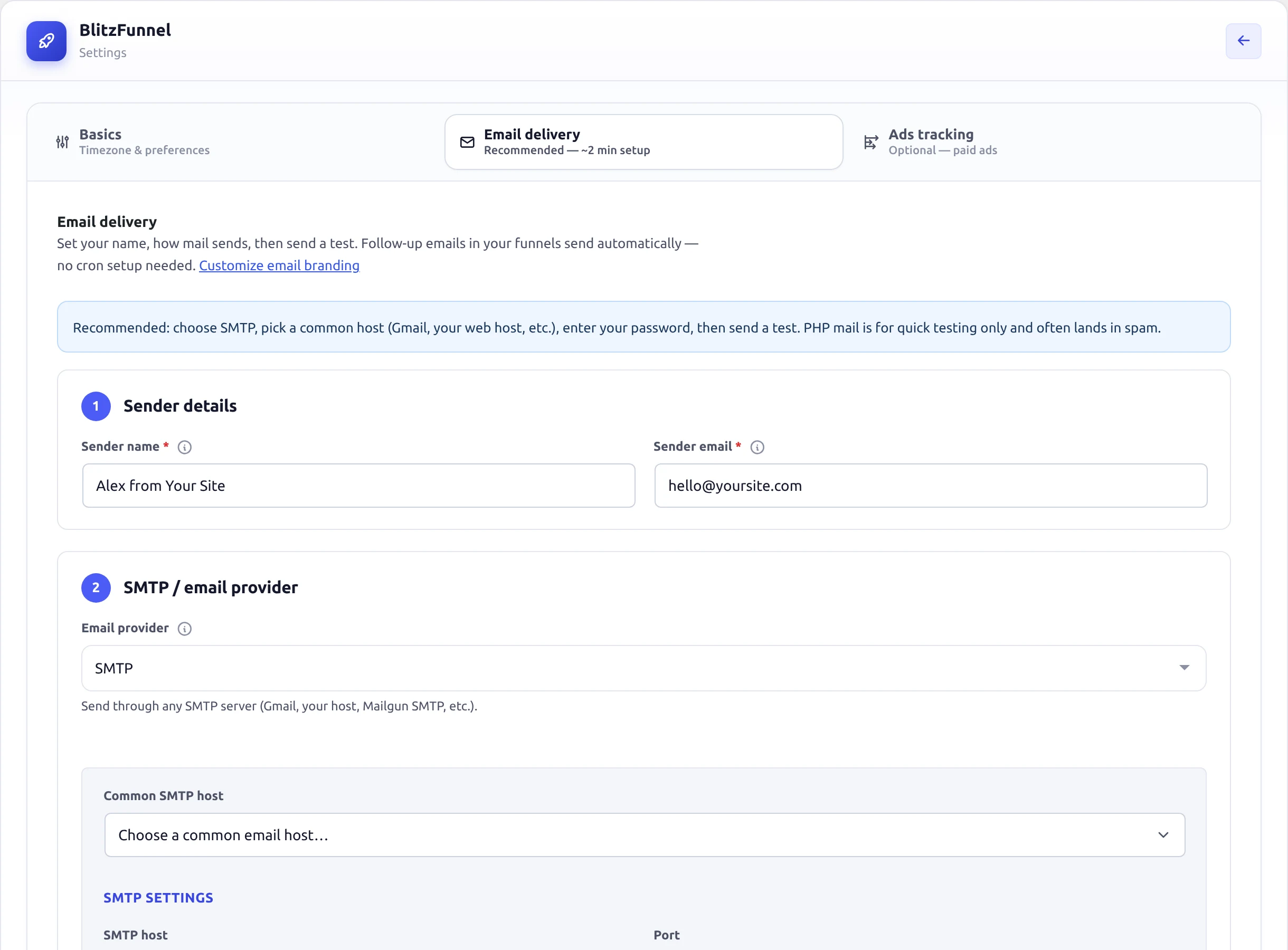Screen dimensions: 1288x950
Task: Select the Email delivery tab
Action: [643, 141]
